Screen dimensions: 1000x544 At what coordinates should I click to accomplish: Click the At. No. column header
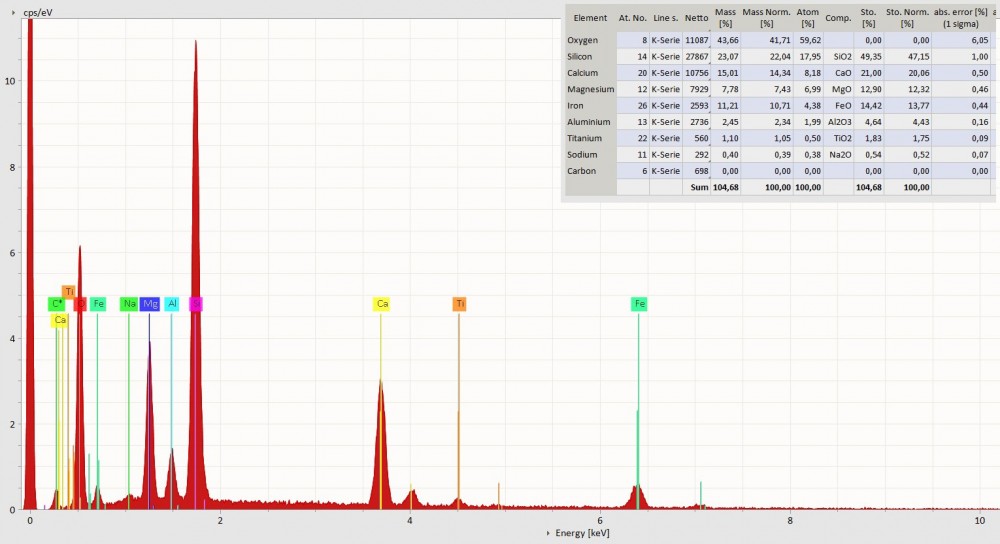[632, 18]
